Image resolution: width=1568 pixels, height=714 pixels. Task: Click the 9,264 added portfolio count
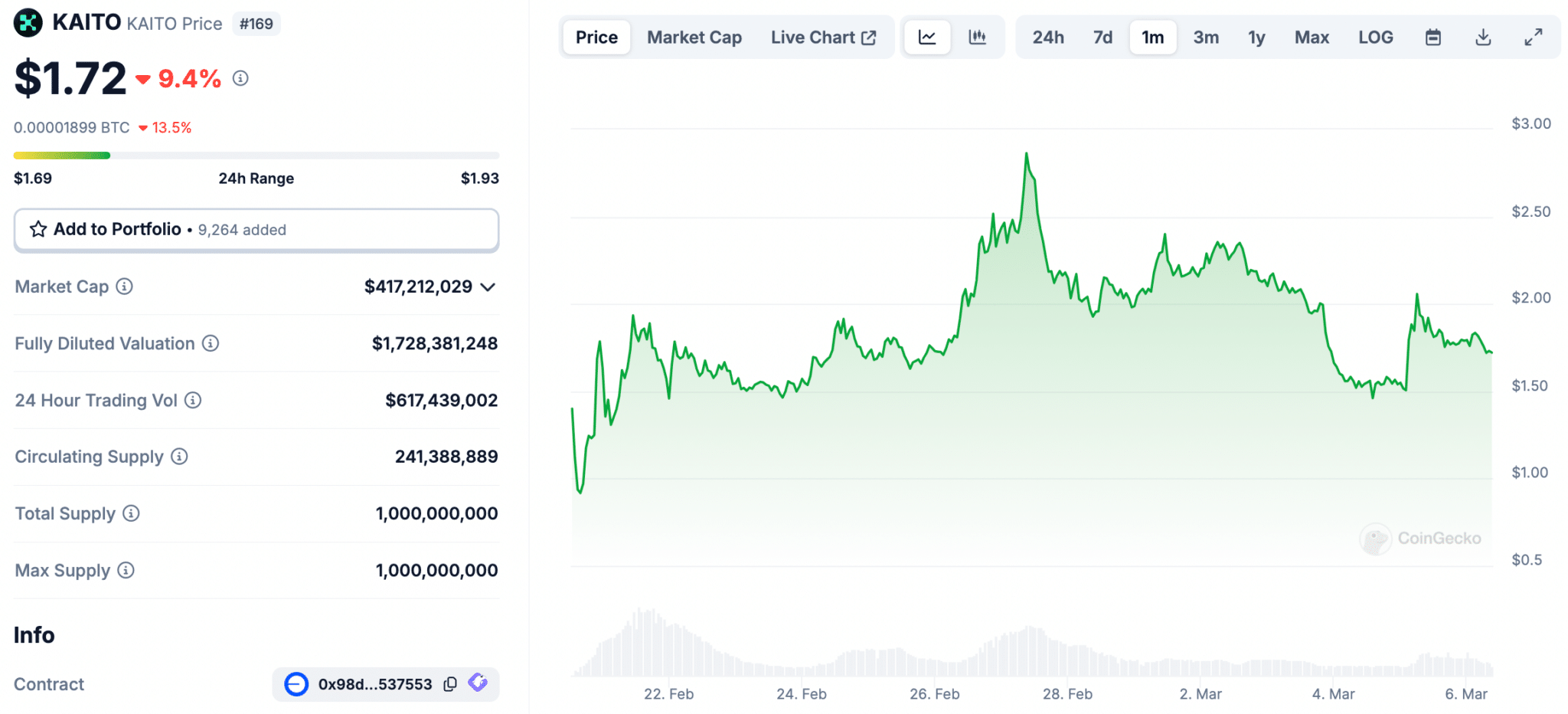[242, 230]
